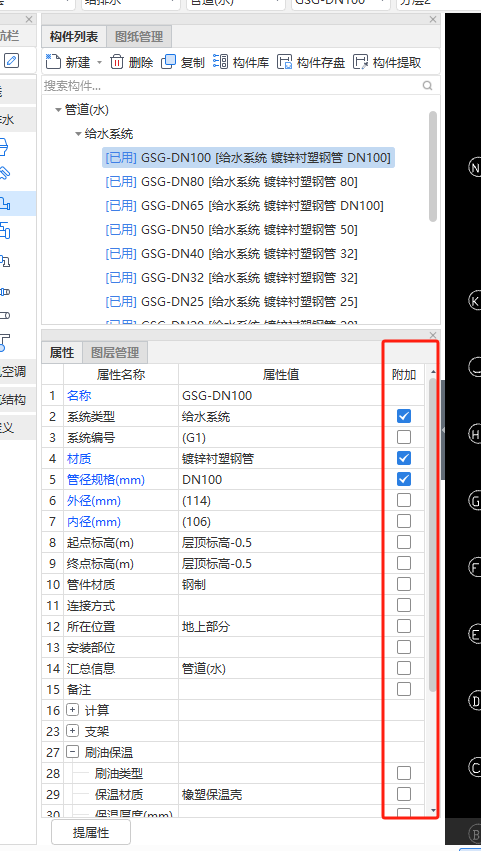Close the 属性 panel with its X
Image resolution: width=481 pixels, height=851 pixels.
[433, 335]
